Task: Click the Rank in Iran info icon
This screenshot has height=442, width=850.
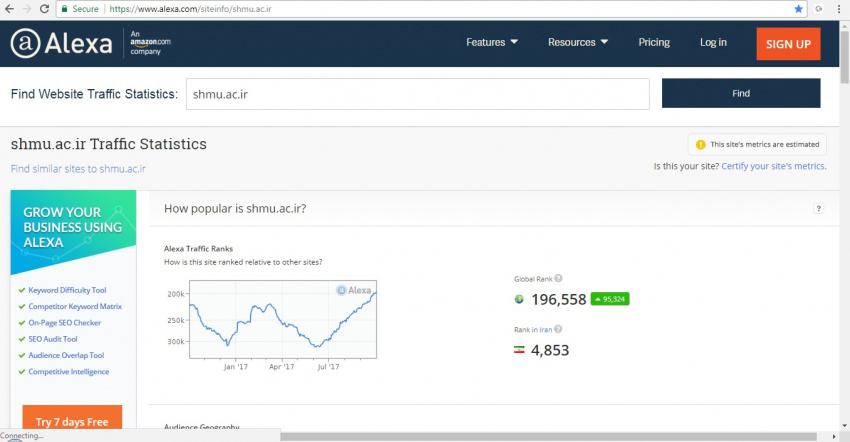Action: pos(558,329)
